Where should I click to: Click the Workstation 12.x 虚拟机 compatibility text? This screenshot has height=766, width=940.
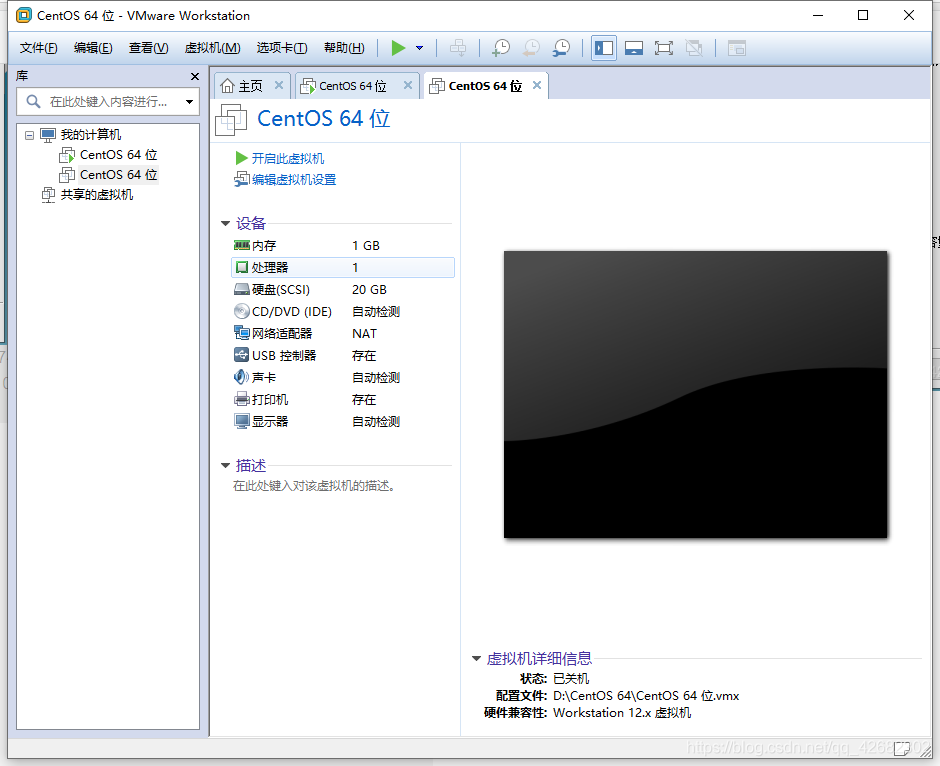622,713
